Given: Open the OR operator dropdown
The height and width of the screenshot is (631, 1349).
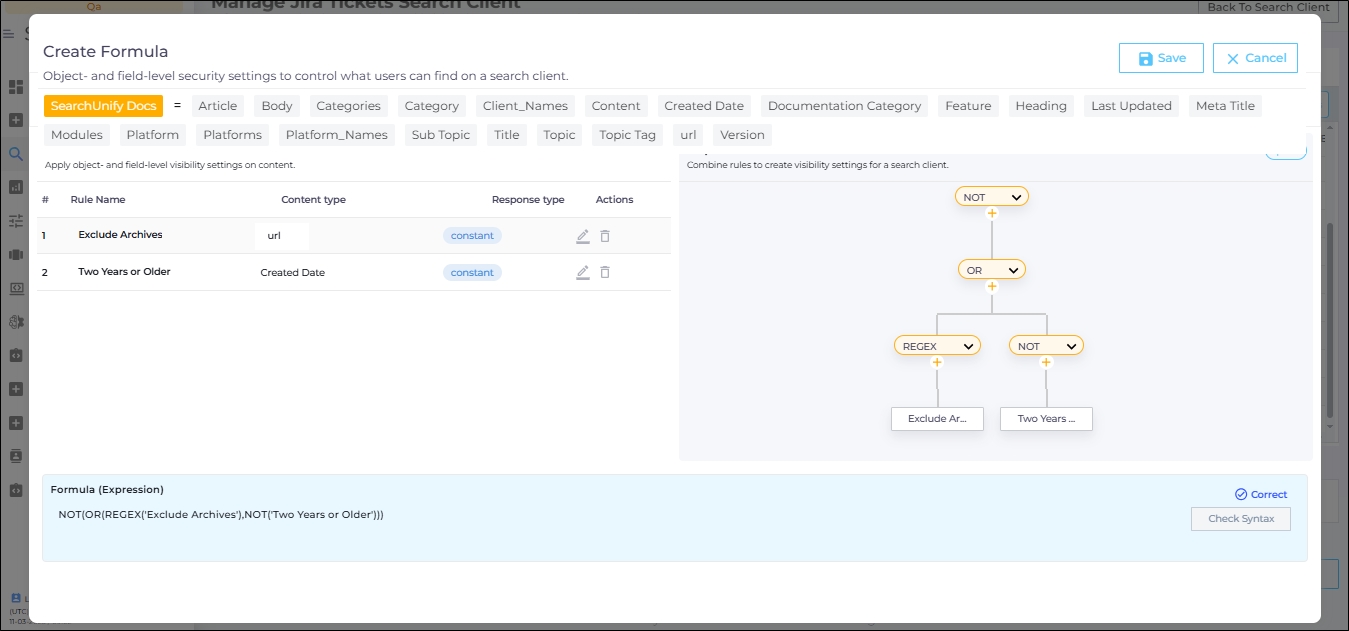Looking at the screenshot, I should (x=1013, y=270).
